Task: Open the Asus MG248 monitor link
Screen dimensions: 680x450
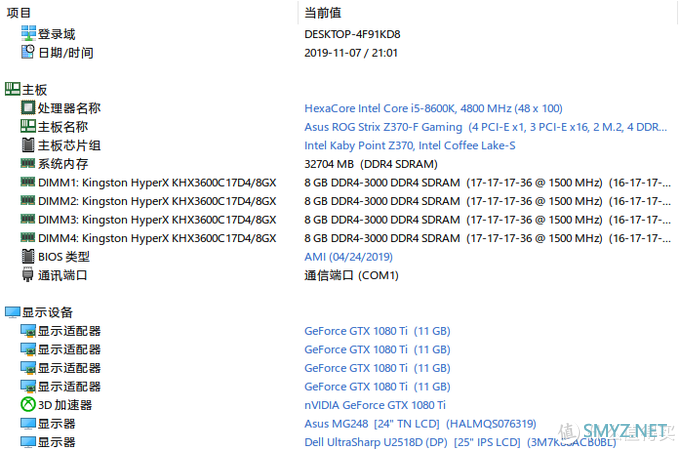Action: 420,424
